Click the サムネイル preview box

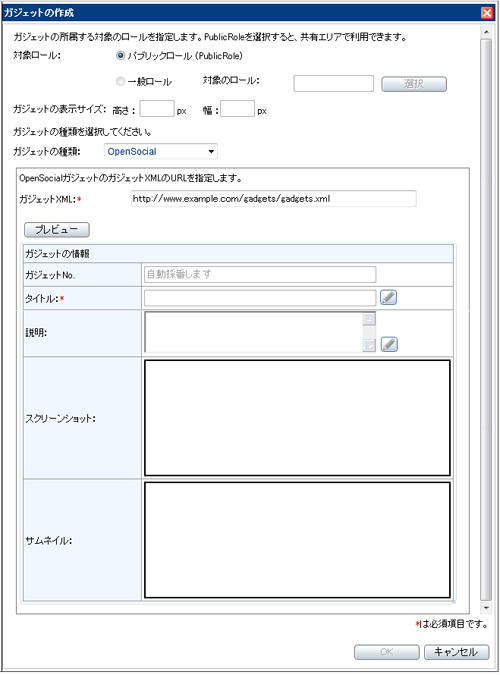[x=297, y=540]
